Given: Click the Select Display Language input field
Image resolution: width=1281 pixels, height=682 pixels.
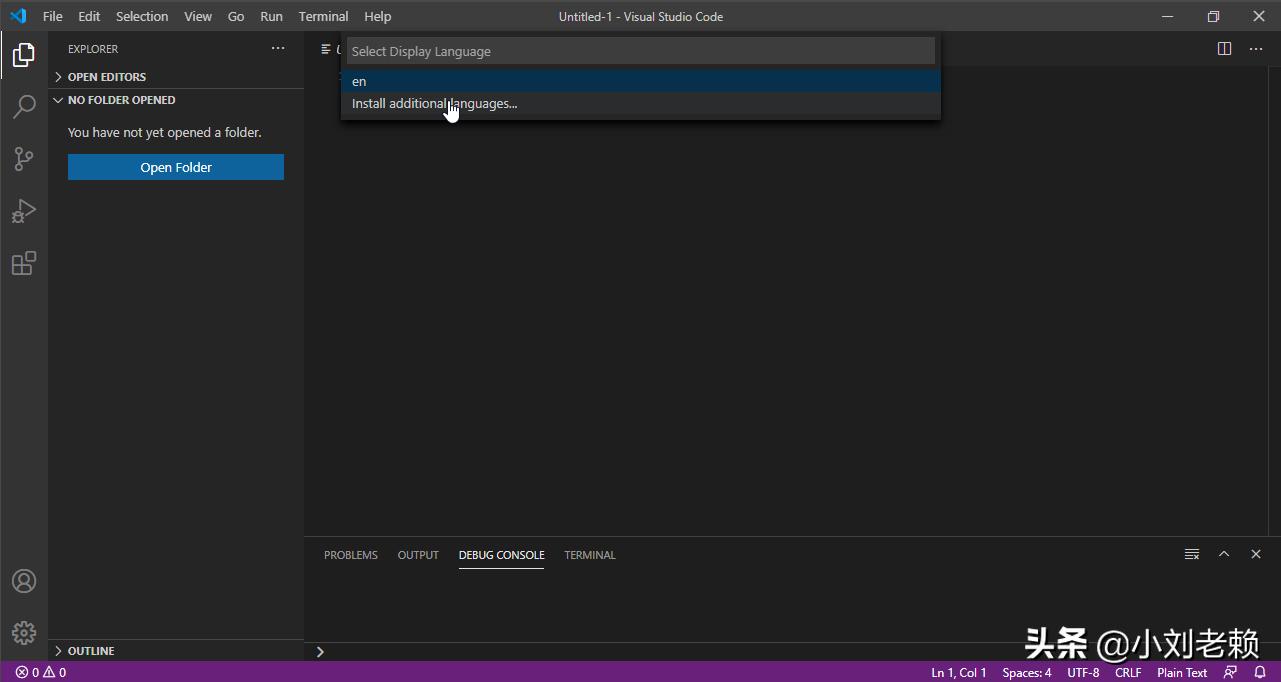Looking at the screenshot, I should [x=640, y=50].
